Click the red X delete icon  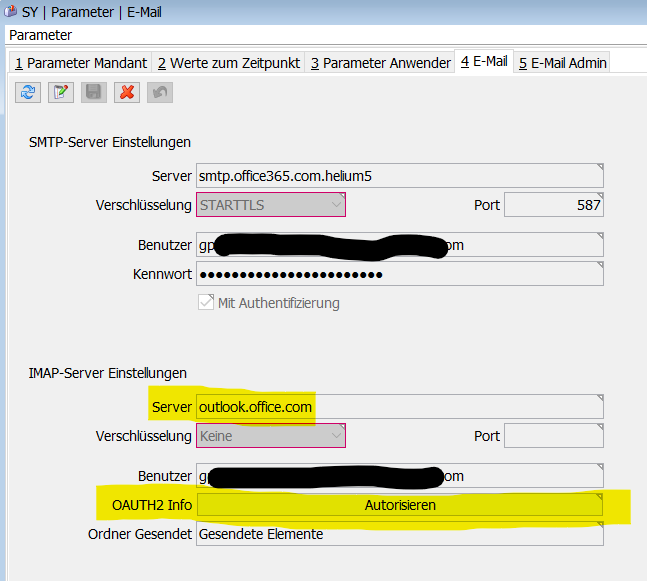[127, 92]
